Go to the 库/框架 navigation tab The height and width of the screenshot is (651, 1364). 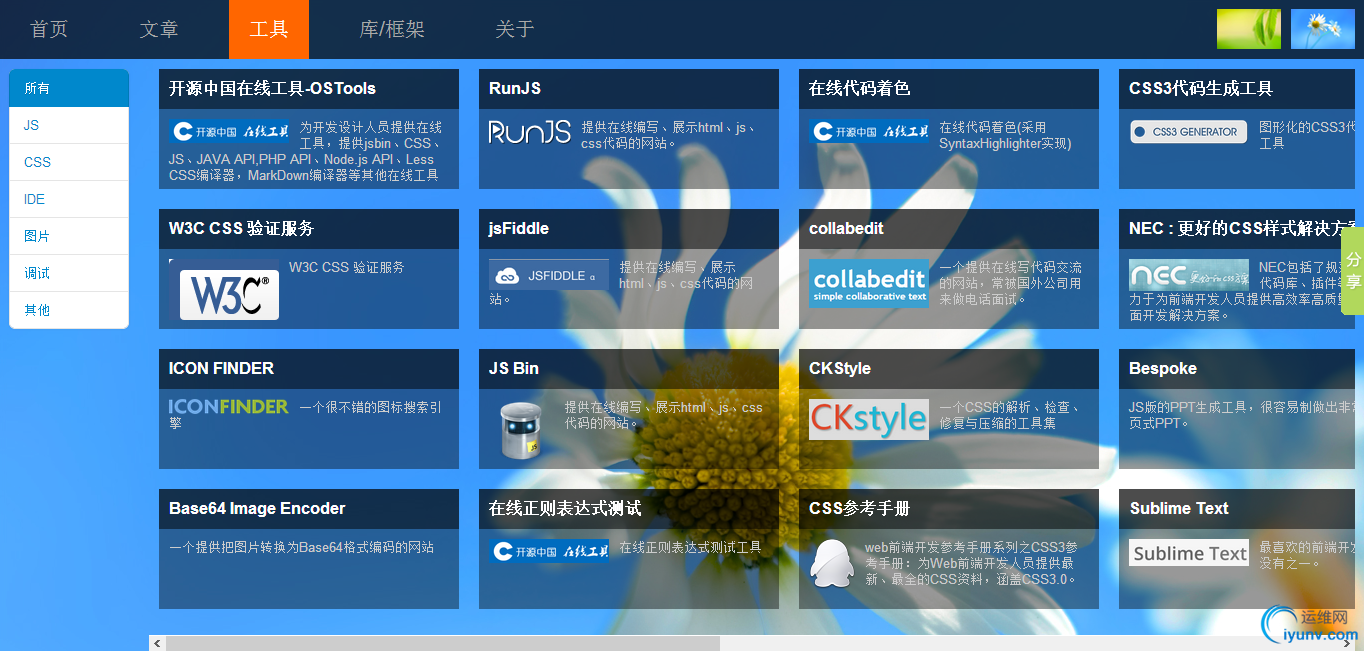click(x=392, y=29)
